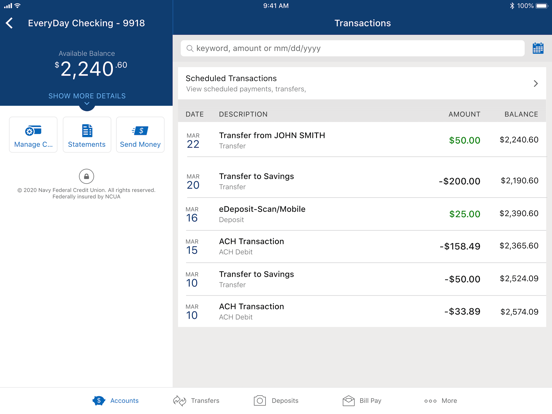Click the BALANCE column header
The image size is (552, 414).
coord(521,114)
